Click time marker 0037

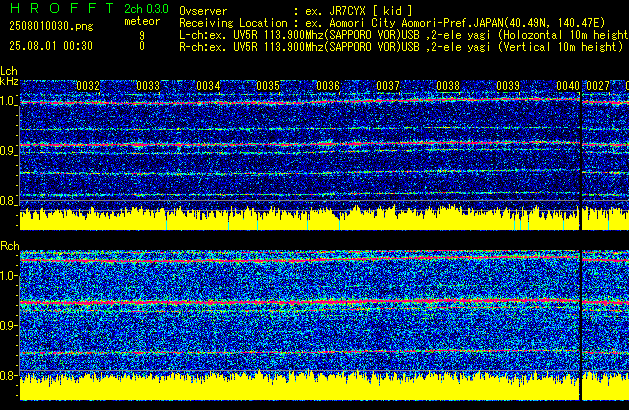(x=388, y=86)
